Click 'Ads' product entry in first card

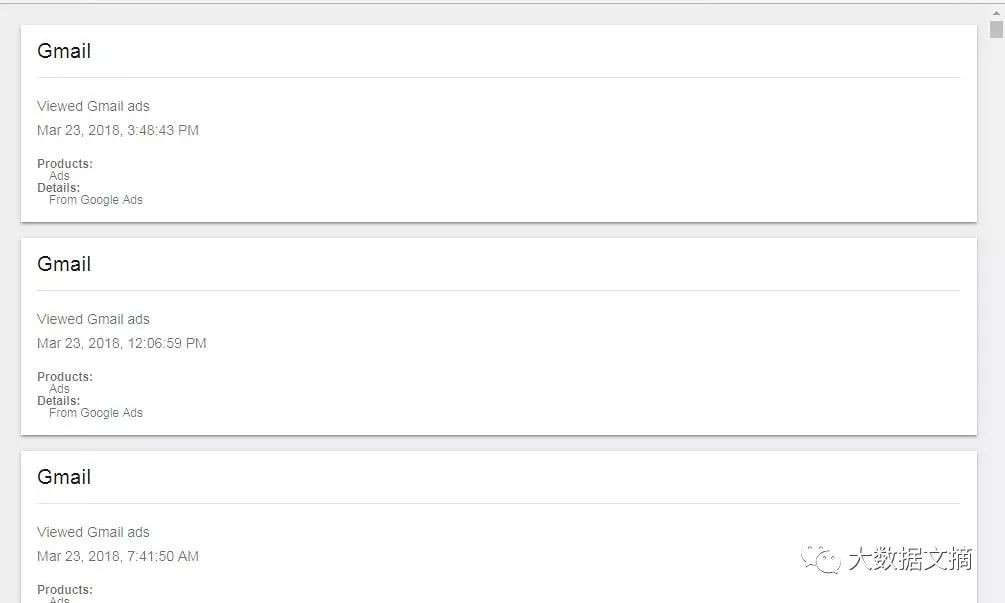(59, 176)
